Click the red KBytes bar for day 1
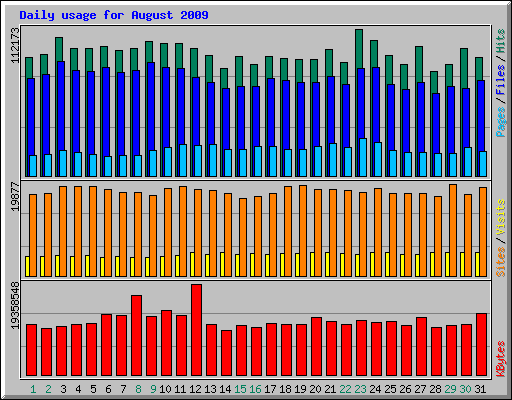Viewport: 512px width, 400px height. [31, 350]
